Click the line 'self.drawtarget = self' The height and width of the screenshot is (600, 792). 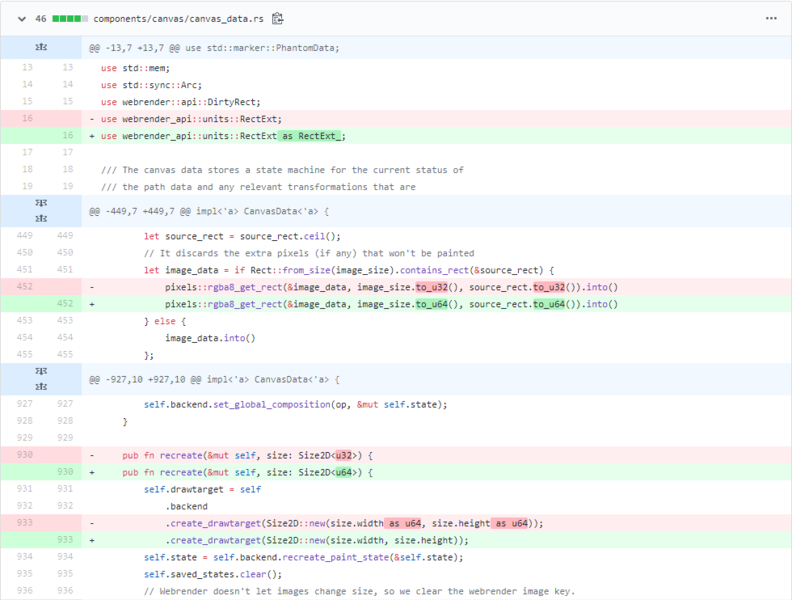tap(202, 489)
